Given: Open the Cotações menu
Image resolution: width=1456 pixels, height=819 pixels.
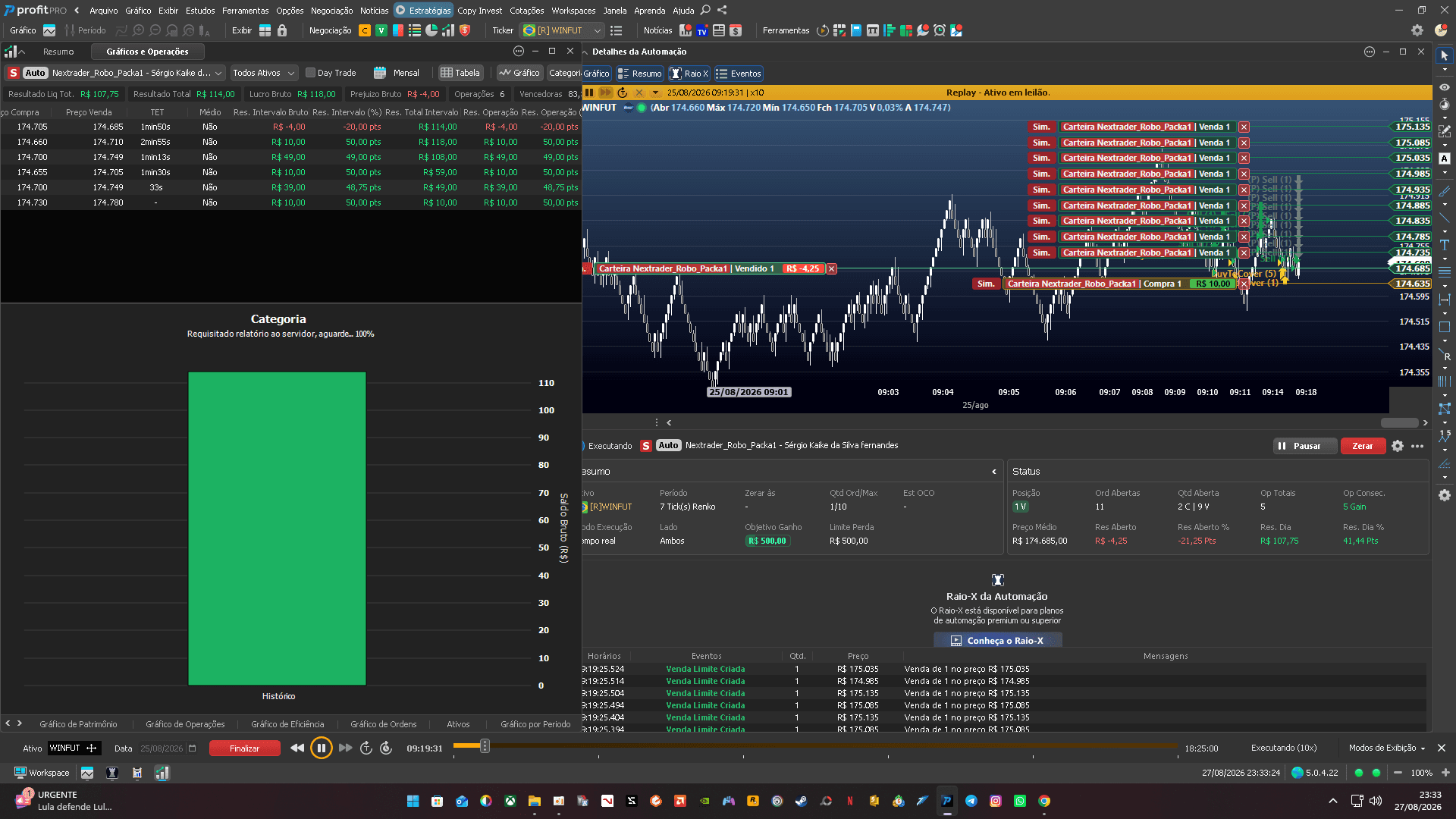Looking at the screenshot, I should (526, 11).
